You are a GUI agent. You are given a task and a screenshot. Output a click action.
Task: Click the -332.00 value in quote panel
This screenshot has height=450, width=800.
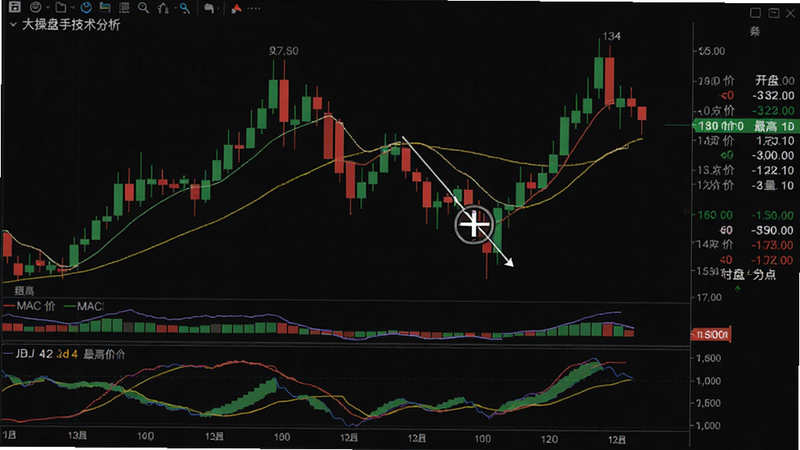(773, 95)
